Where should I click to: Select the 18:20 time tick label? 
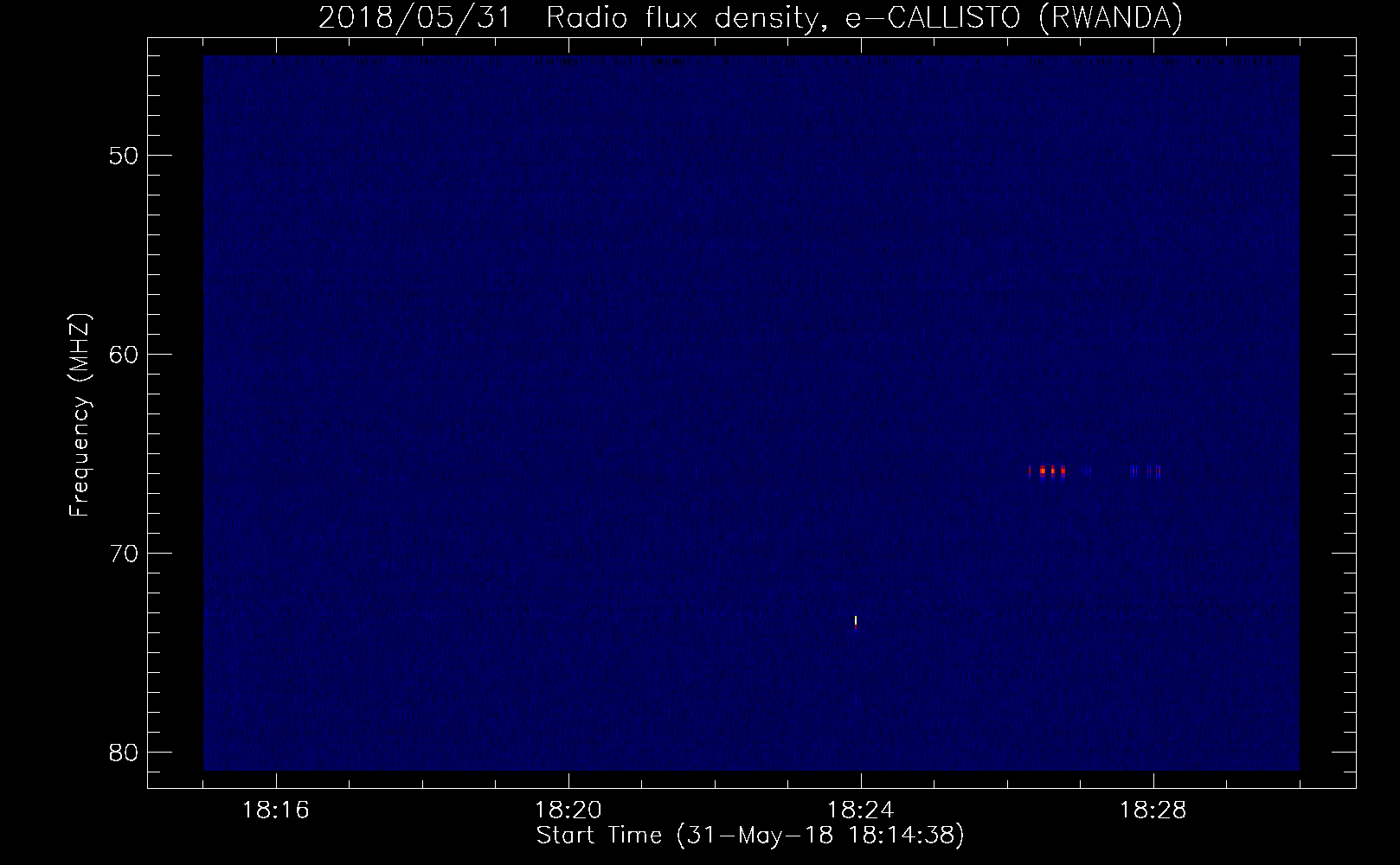[568, 811]
